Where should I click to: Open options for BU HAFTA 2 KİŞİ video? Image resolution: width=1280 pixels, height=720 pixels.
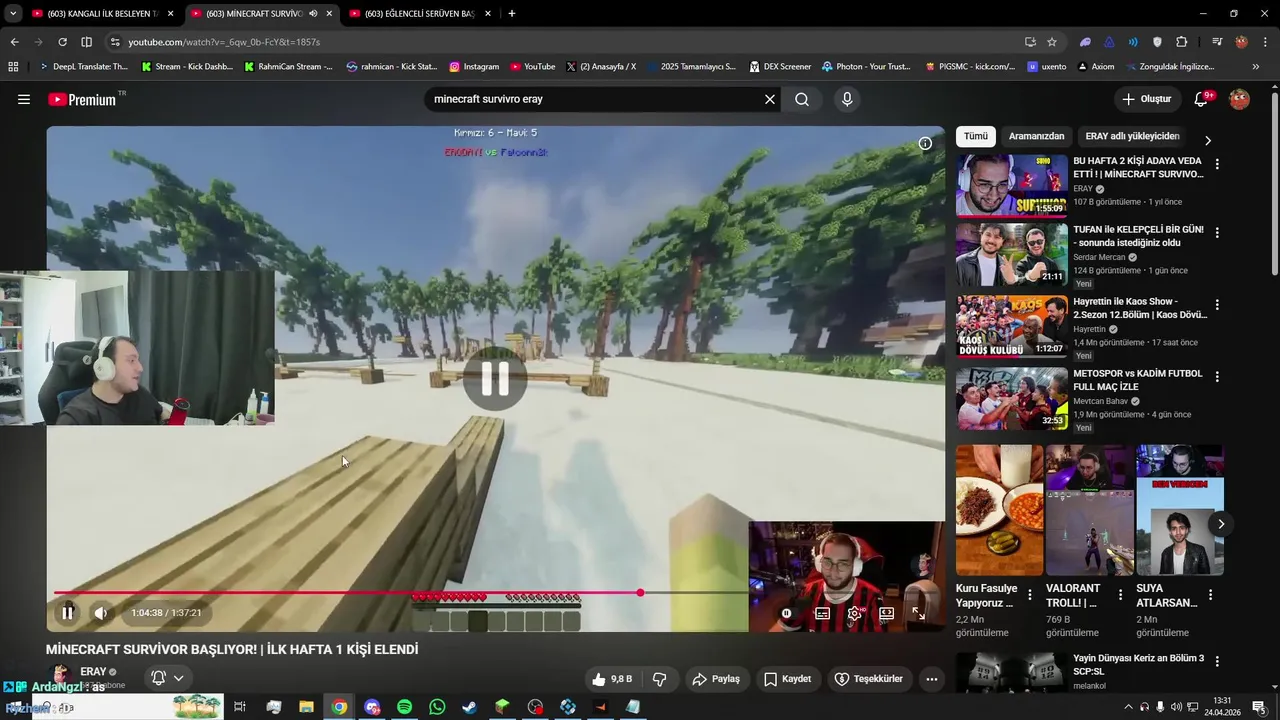[x=1217, y=164]
